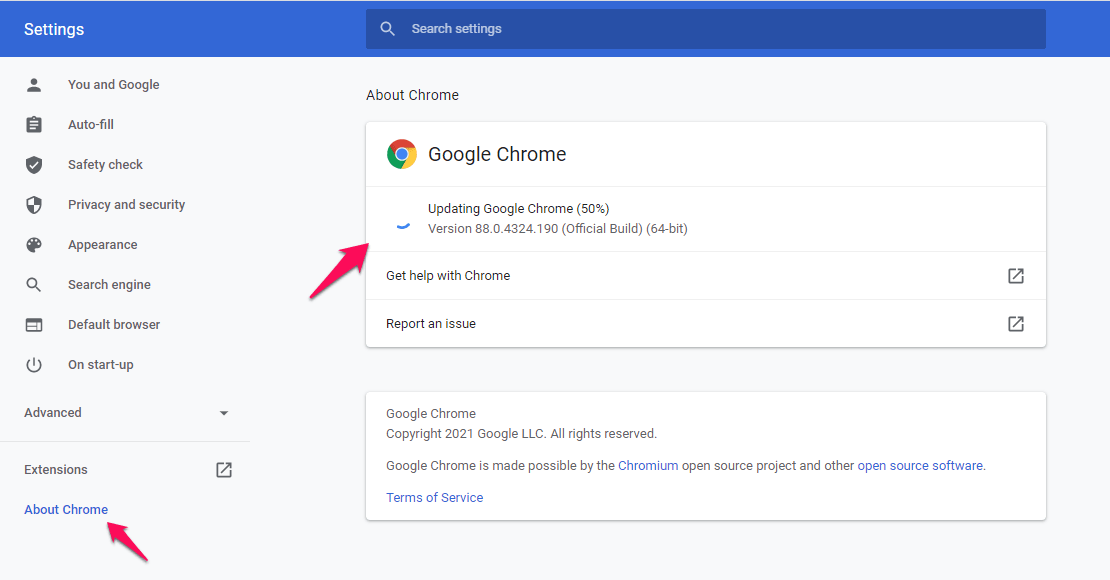Screen dimensions: 1110x580
Task: Go to Auto-fill settings
Action: (91, 125)
